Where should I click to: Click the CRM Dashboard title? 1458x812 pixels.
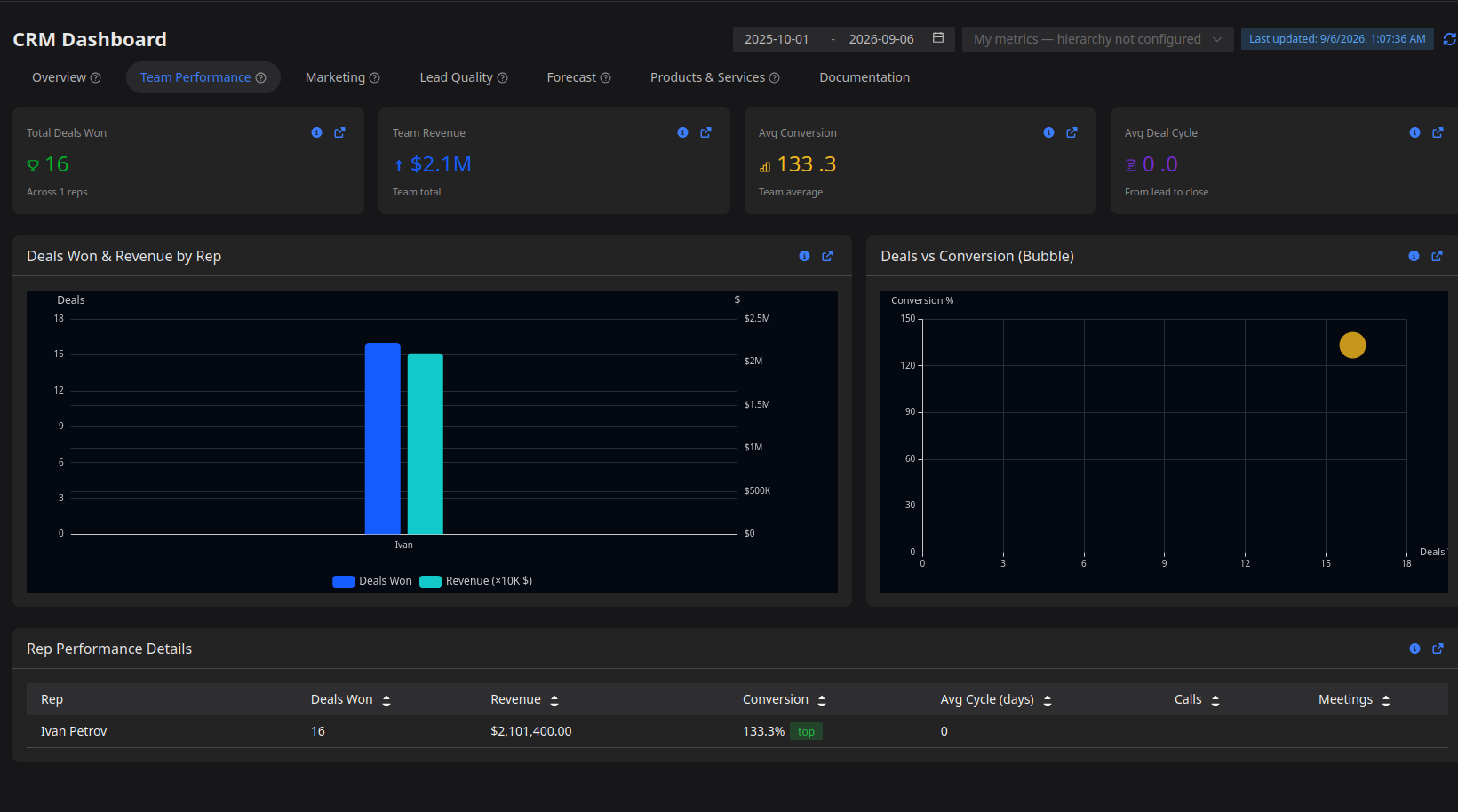point(90,39)
